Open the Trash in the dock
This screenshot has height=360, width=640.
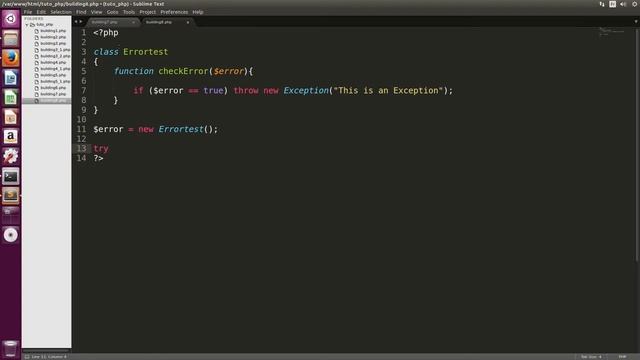pos(11,349)
